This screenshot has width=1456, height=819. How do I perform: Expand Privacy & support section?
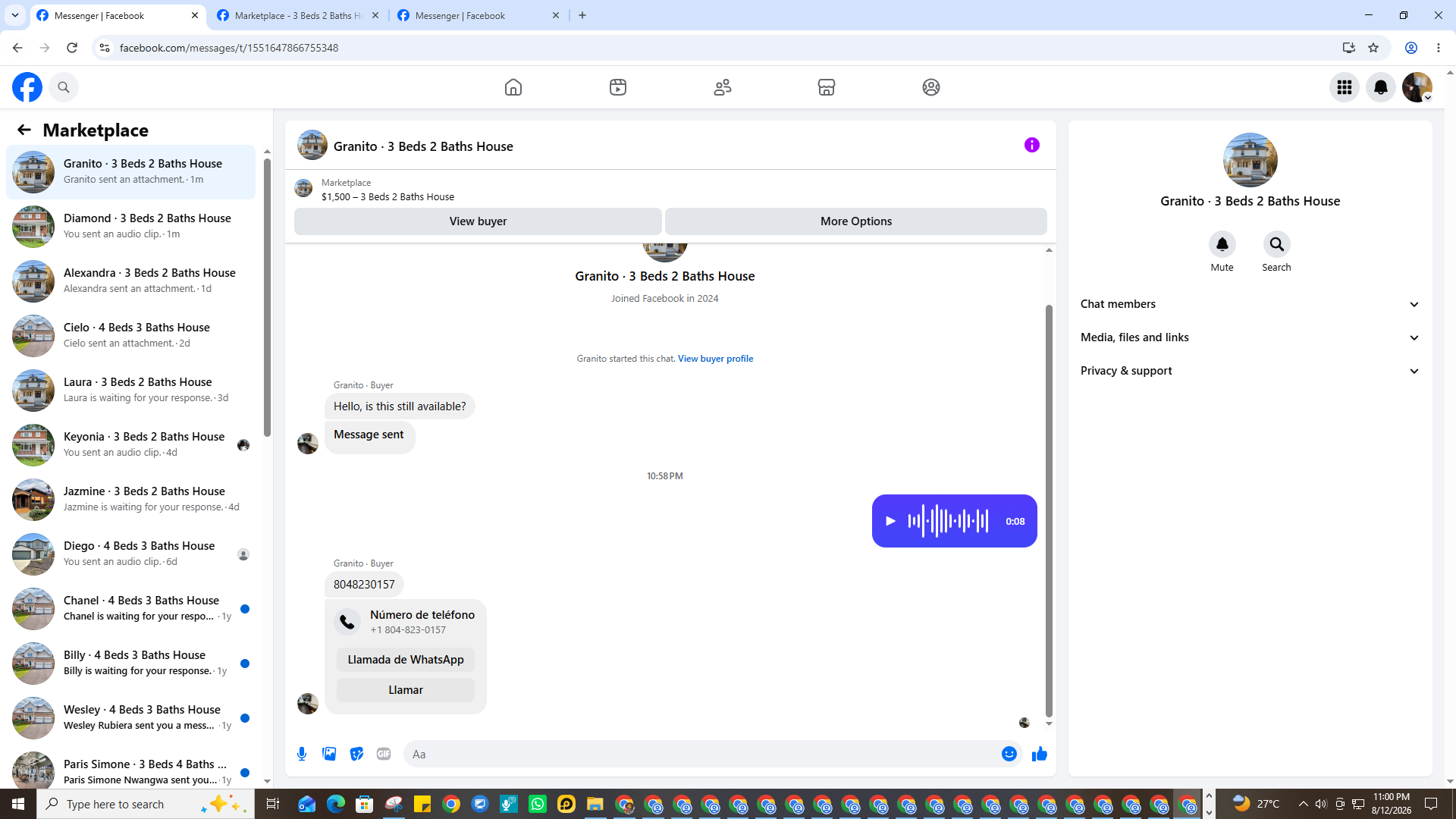pos(1250,371)
